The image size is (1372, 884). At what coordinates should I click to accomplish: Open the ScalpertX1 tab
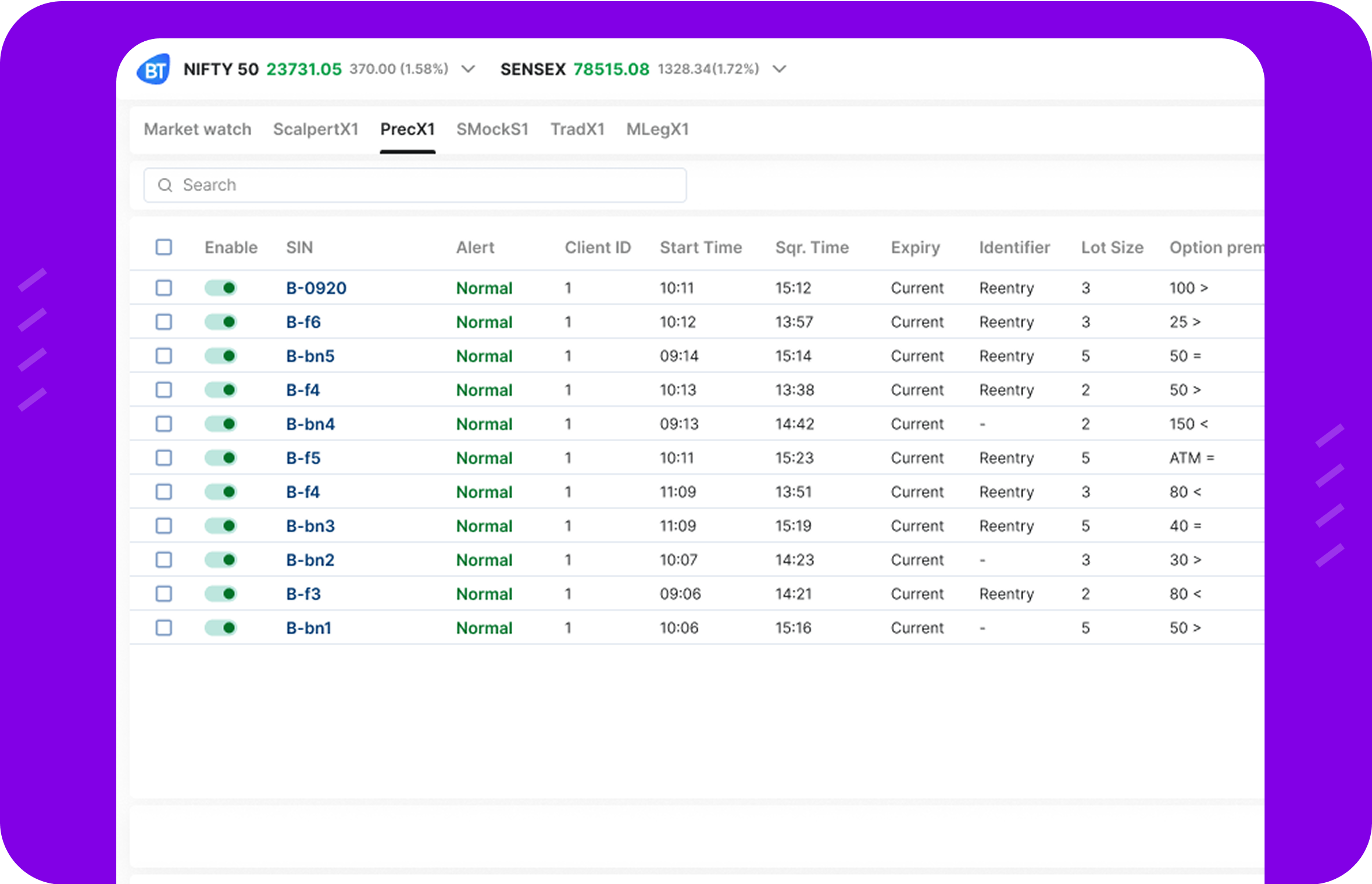point(316,130)
